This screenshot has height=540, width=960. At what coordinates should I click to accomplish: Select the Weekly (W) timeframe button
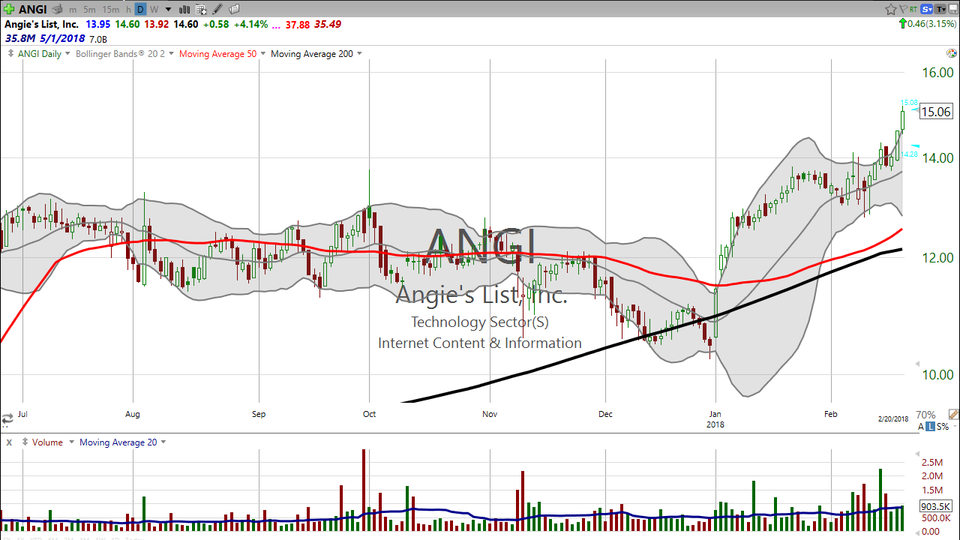click(154, 10)
